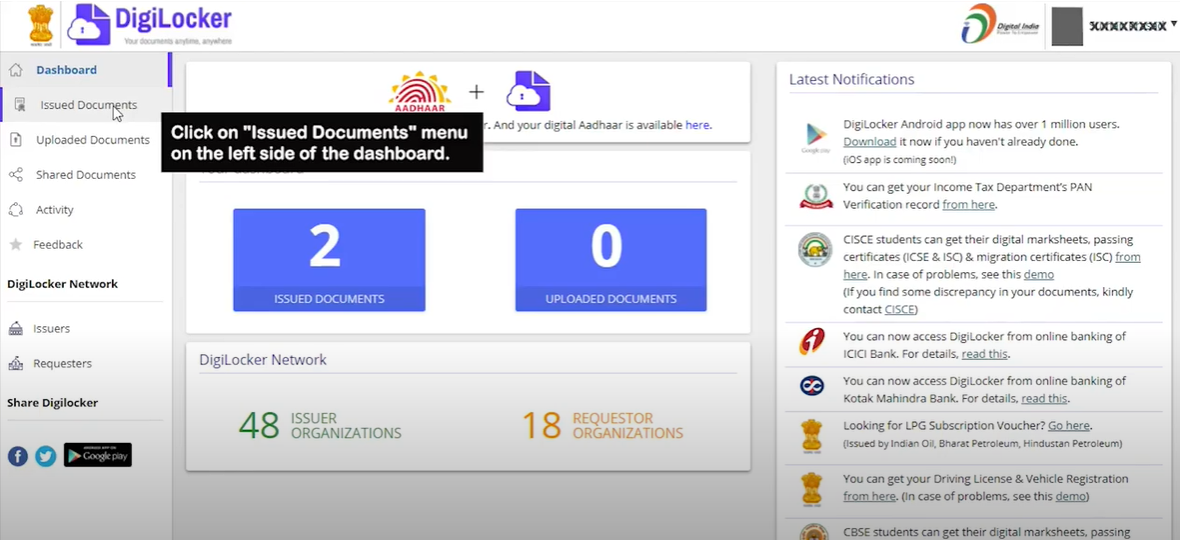
Task: Click emblem beside Driving License notice
Action: pyautogui.click(x=812, y=489)
